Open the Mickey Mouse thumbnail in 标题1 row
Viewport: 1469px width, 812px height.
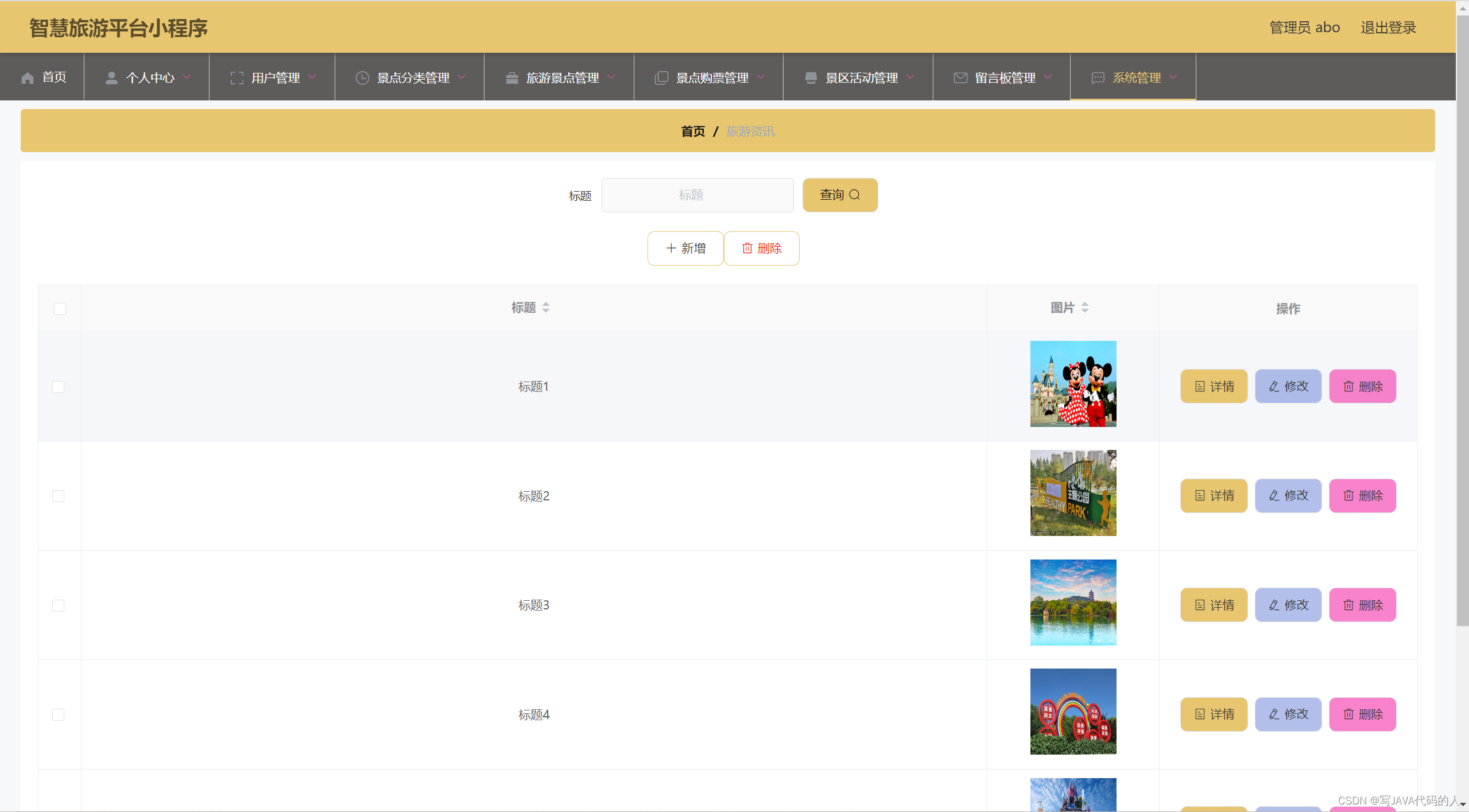[x=1073, y=383]
